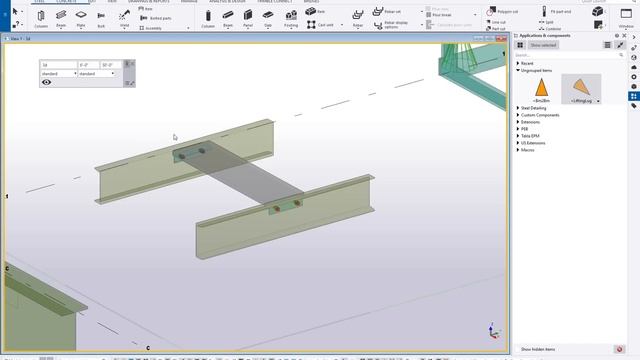640x360 pixels.
Task: Click the inquire question-mark tool
Action: (x=16, y=25)
